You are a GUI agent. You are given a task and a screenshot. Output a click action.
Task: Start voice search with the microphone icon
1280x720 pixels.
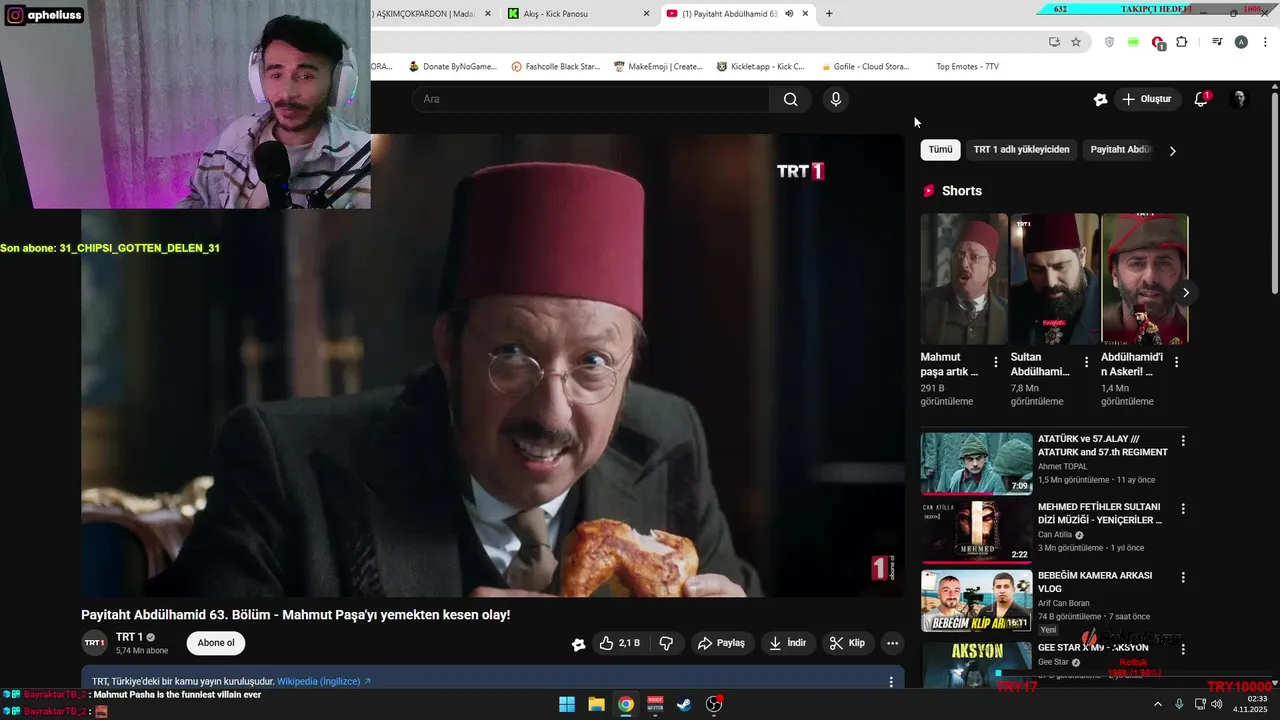pos(836,99)
